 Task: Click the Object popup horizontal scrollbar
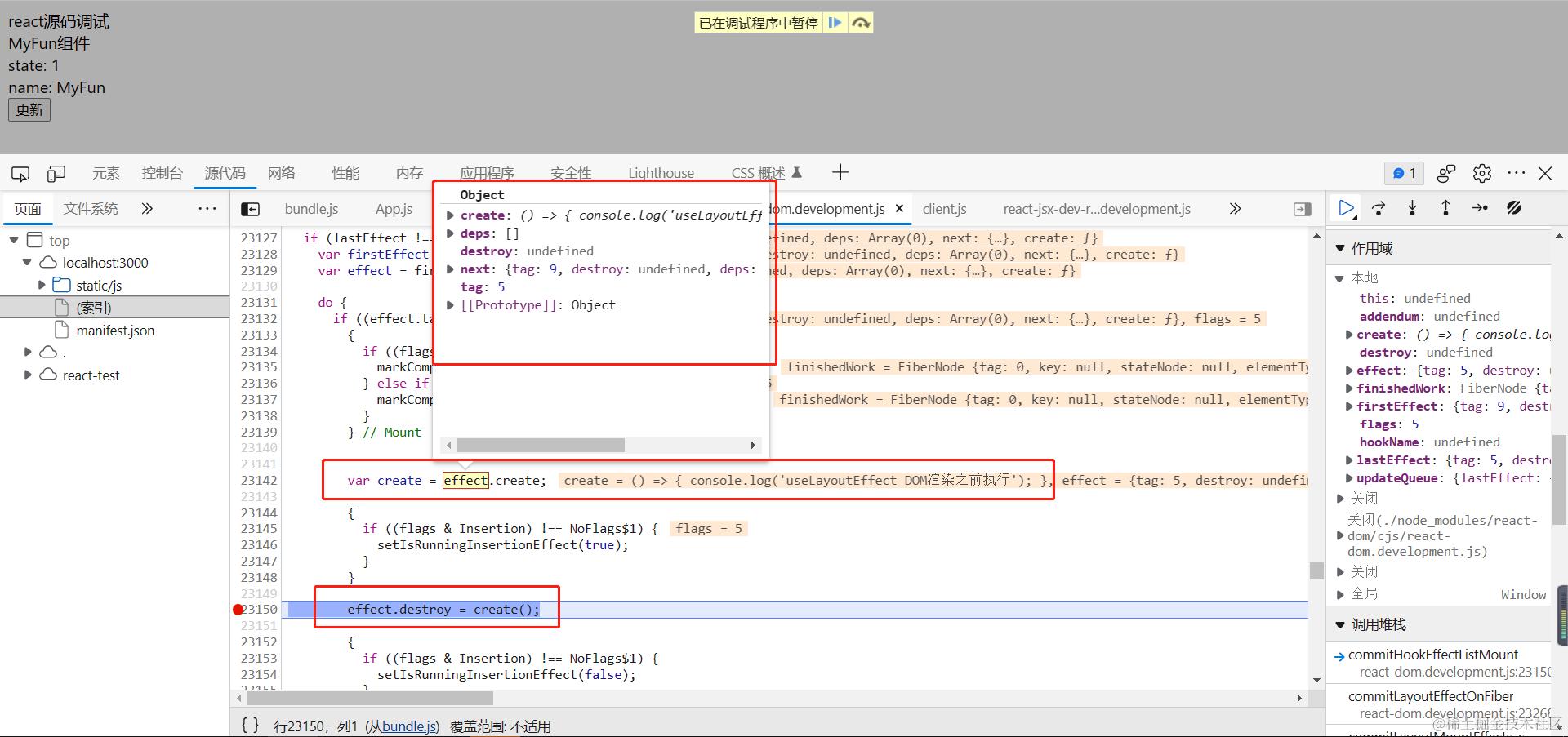[x=541, y=446]
